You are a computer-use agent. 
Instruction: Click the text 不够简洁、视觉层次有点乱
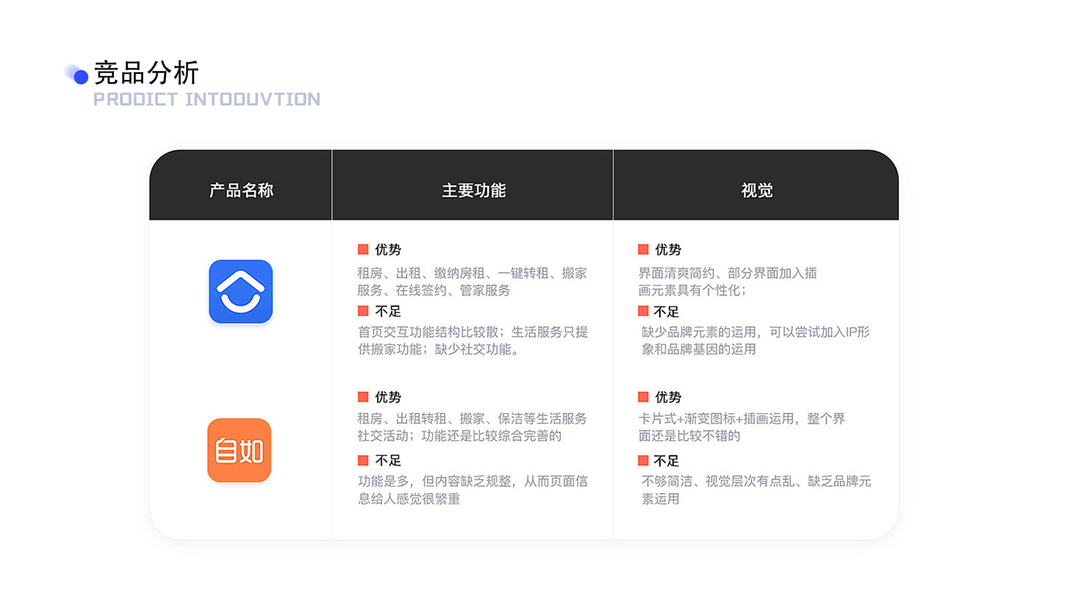718,481
